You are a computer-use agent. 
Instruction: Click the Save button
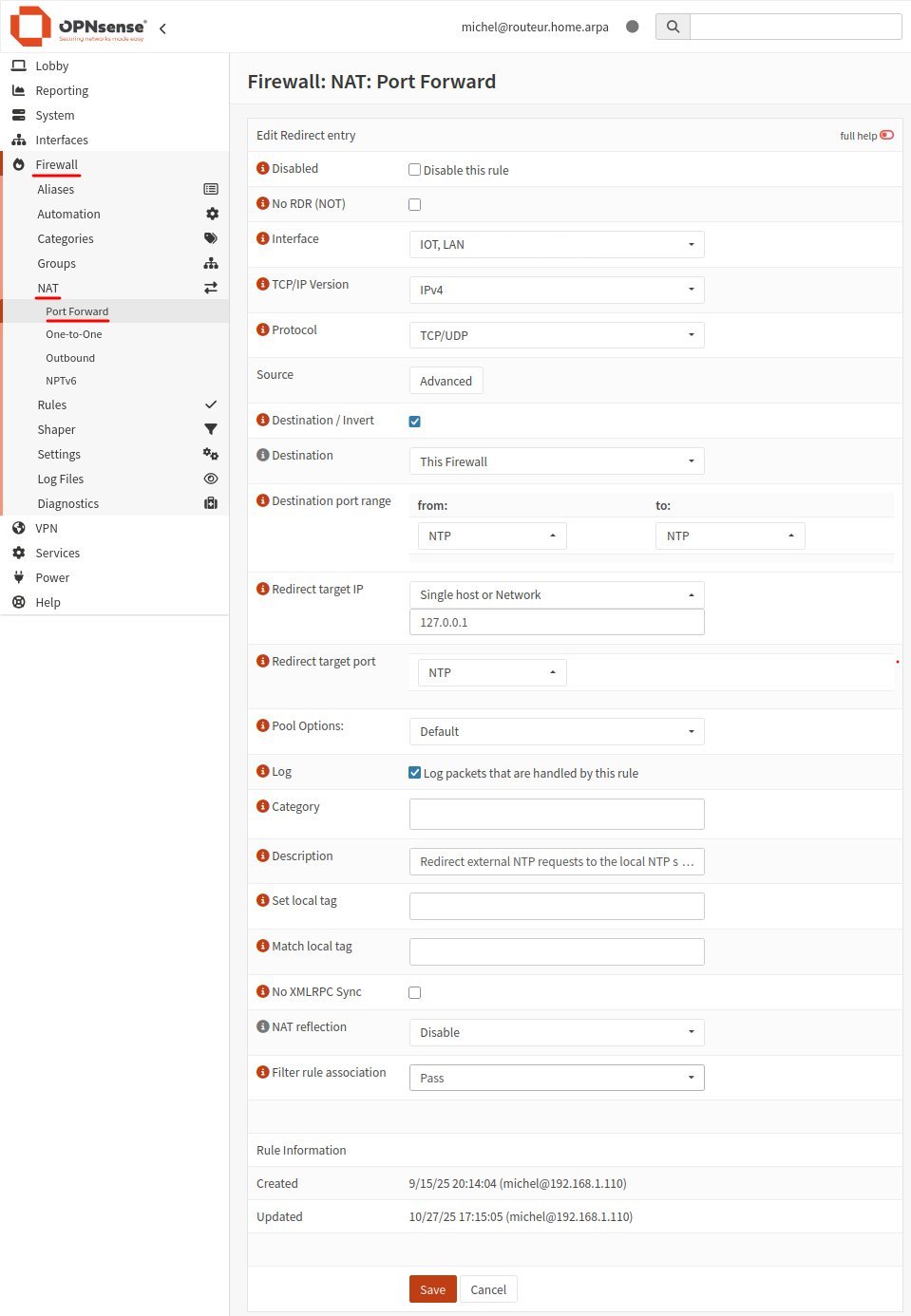click(x=432, y=1289)
